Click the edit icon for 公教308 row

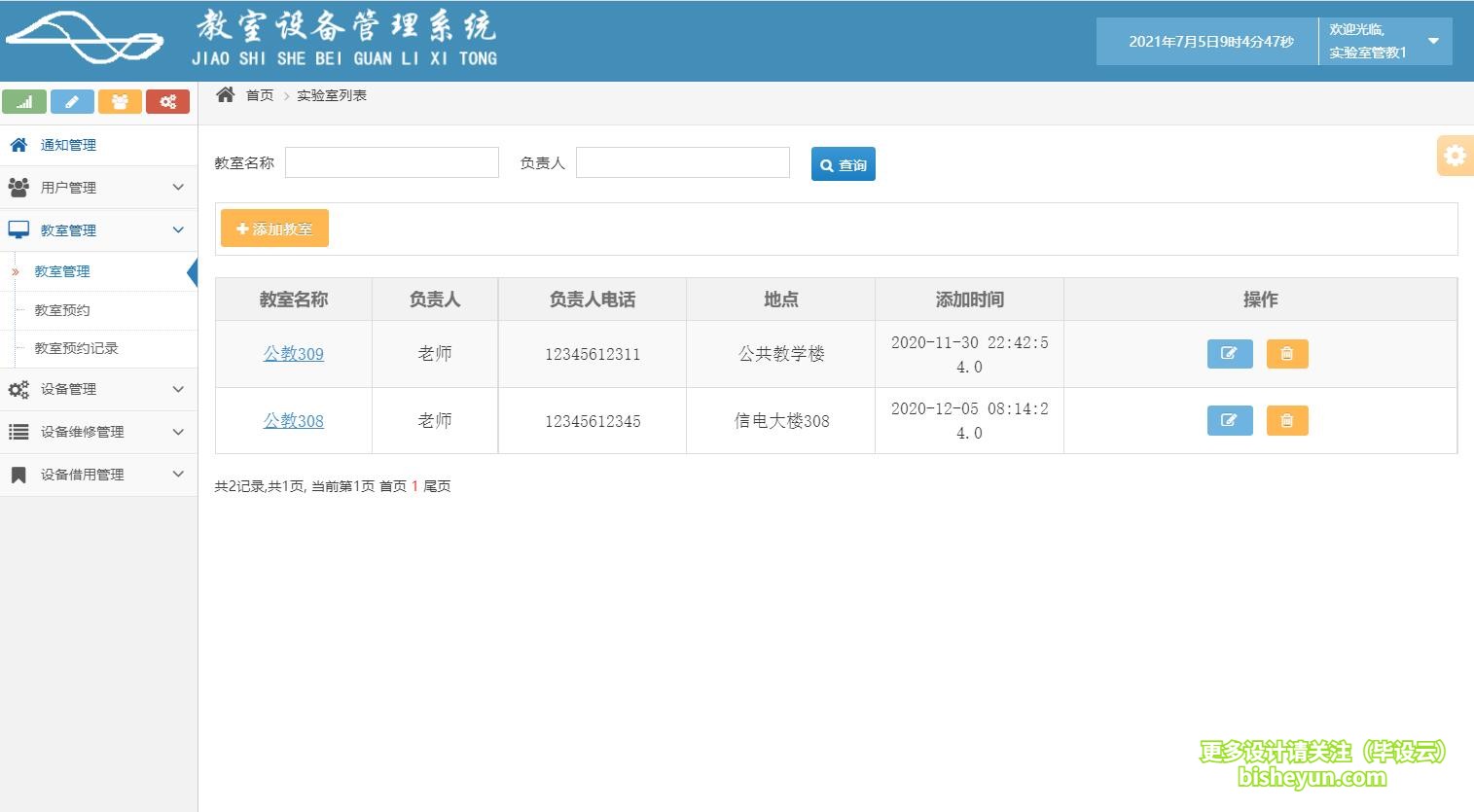[x=1229, y=420]
